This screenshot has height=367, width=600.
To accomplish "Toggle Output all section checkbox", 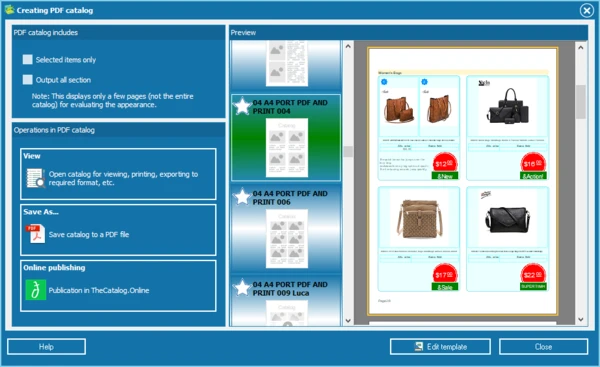I will (28, 80).
